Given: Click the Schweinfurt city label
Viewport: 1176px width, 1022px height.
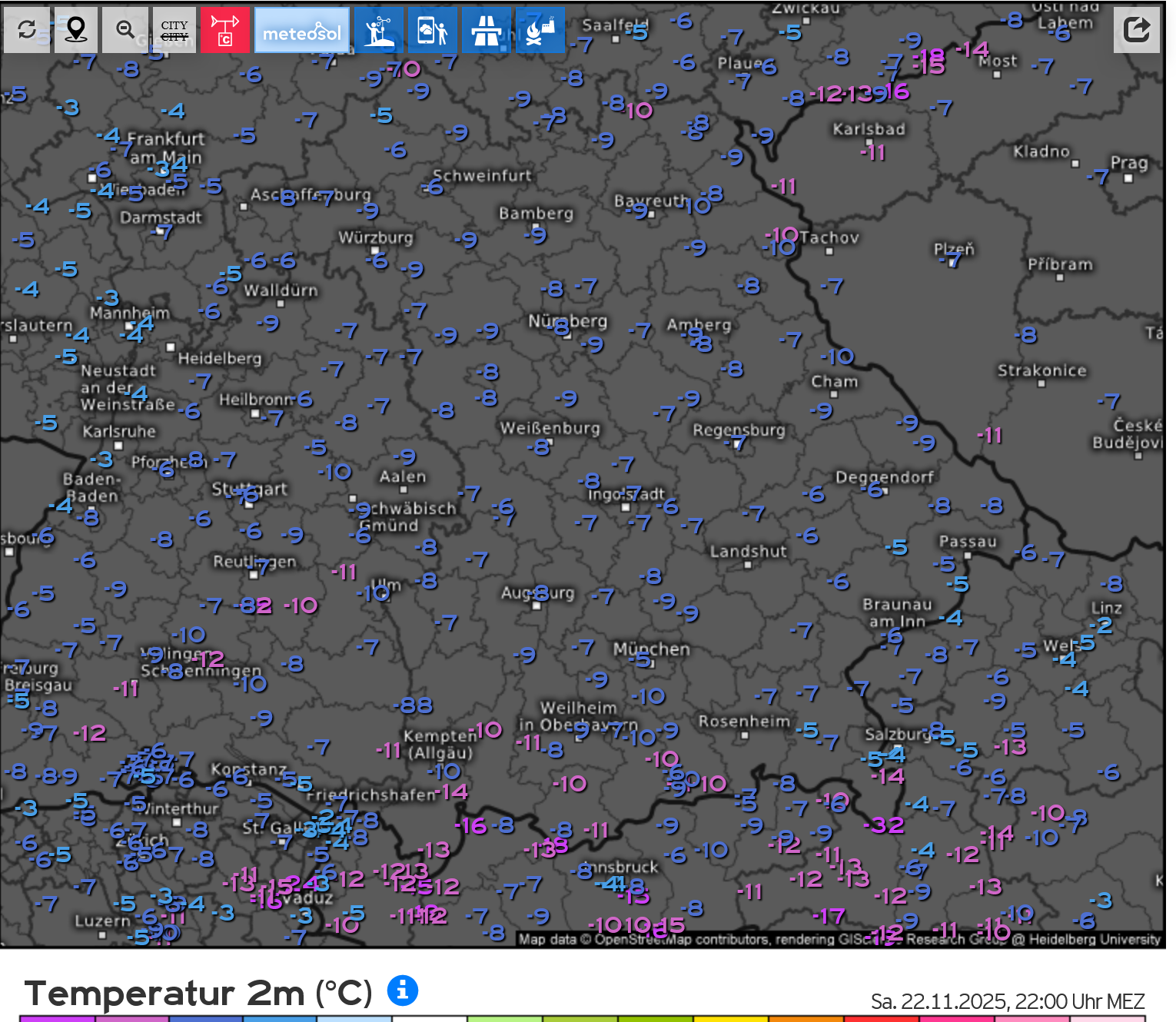Looking at the screenshot, I should click(481, 175).
